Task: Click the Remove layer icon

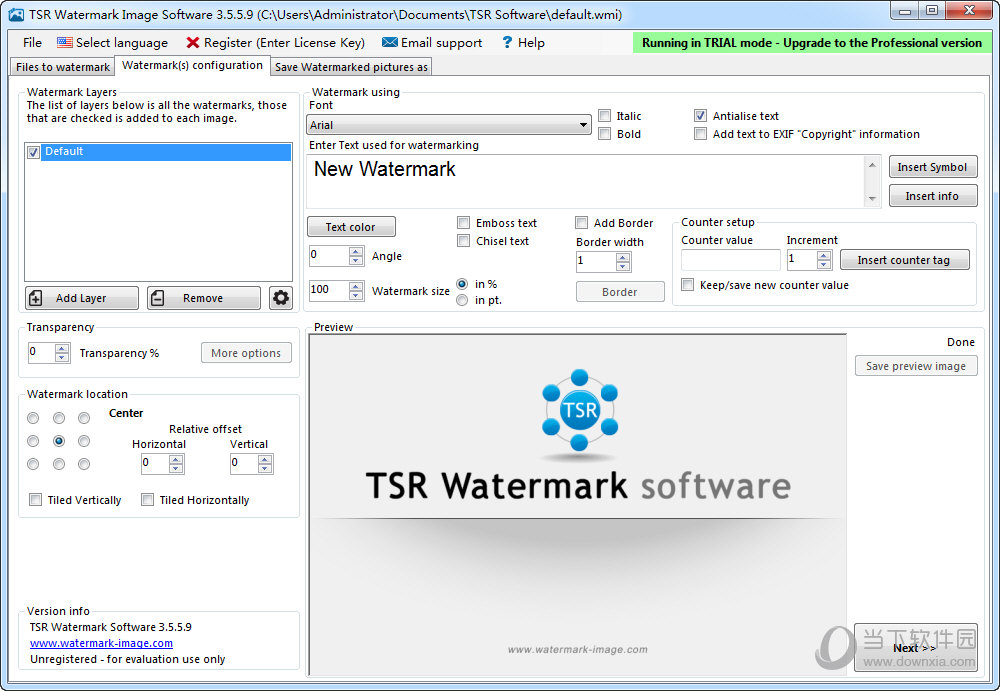Action: [x=158, y=297]
